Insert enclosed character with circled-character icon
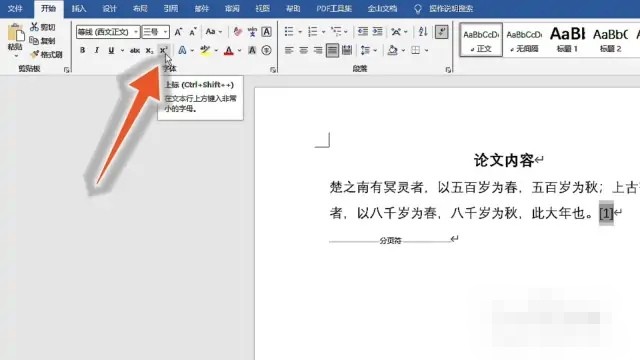Screen dimensions: 640x360 click(x=267, y=50)
